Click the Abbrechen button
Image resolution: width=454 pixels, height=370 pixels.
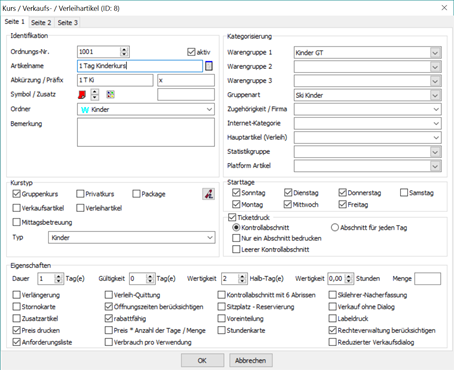point(251,360)
